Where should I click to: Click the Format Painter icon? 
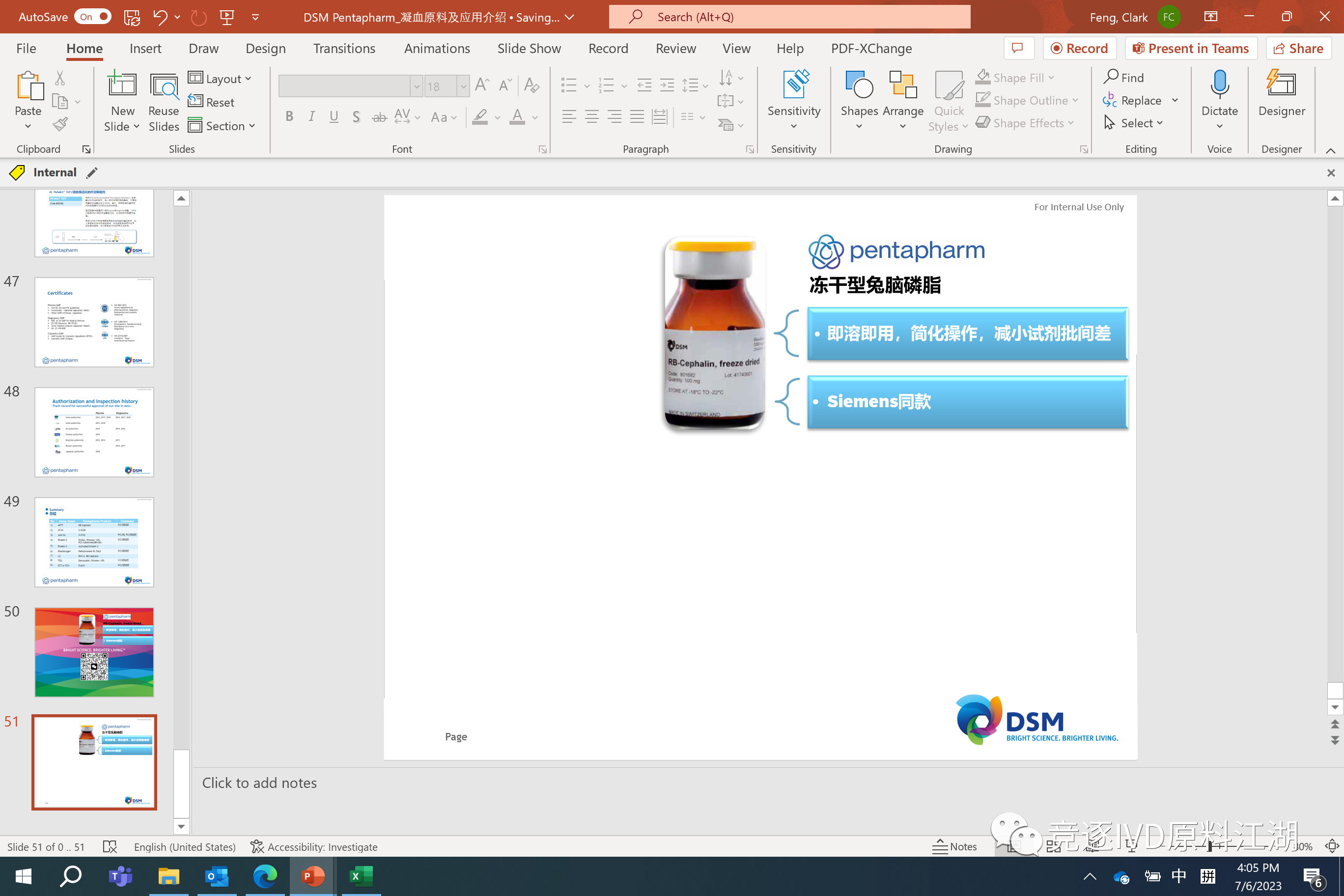tap(60, 124)
